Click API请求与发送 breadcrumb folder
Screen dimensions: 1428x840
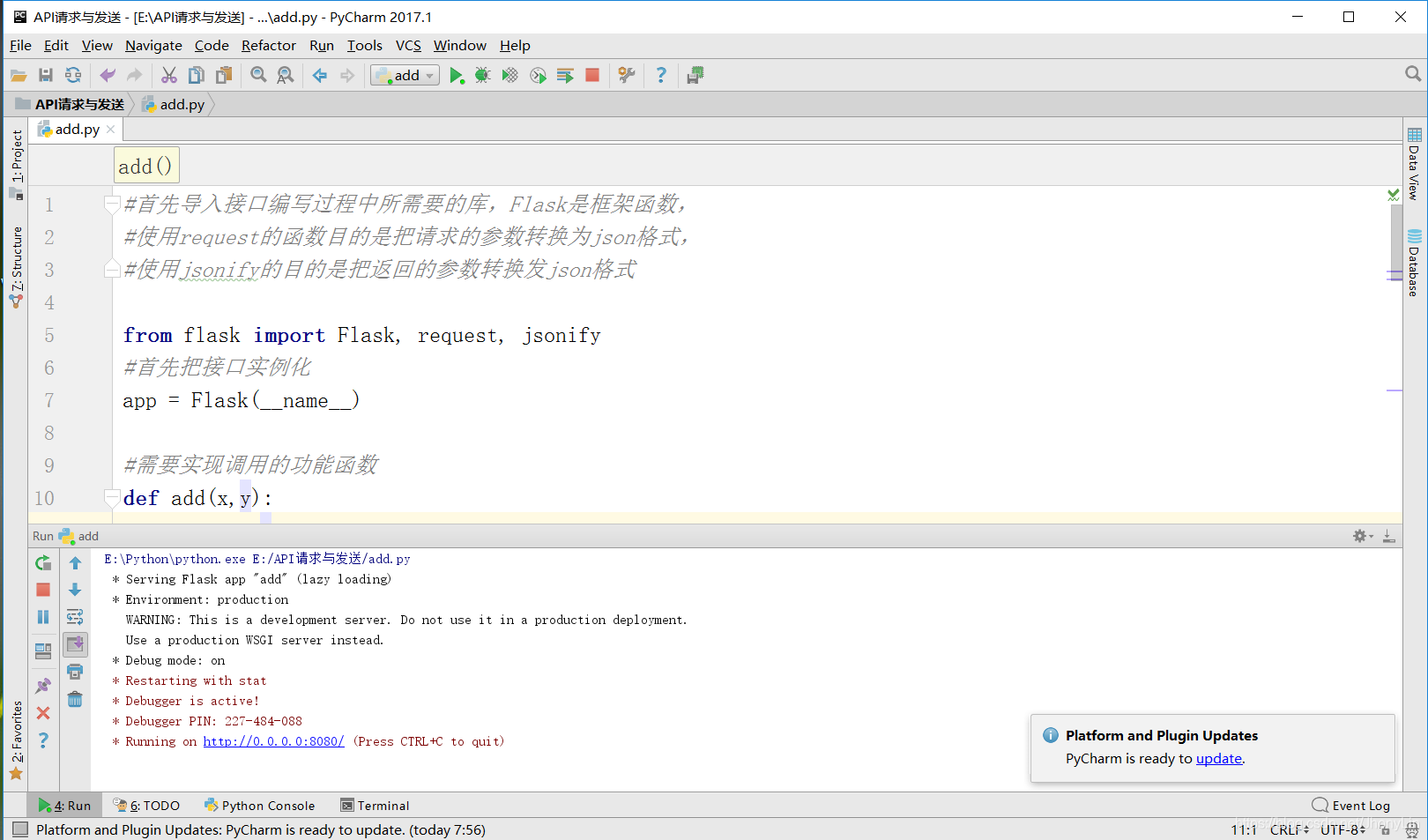point(71,104)
